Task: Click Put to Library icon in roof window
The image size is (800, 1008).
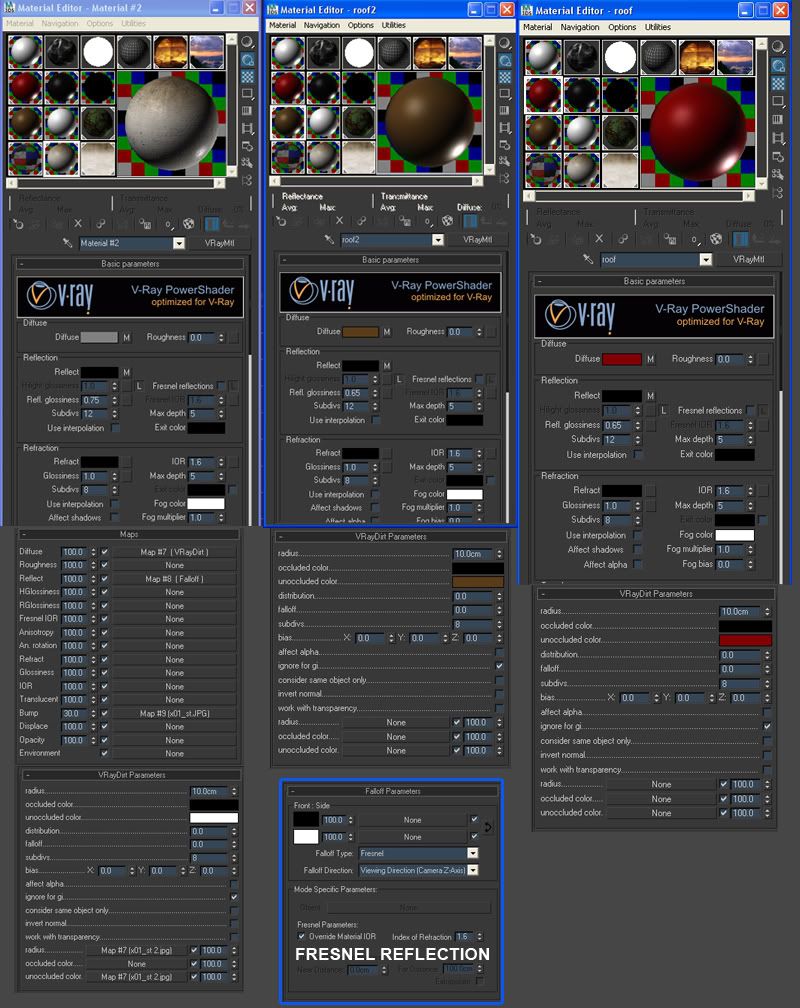Action: (669, 239)
